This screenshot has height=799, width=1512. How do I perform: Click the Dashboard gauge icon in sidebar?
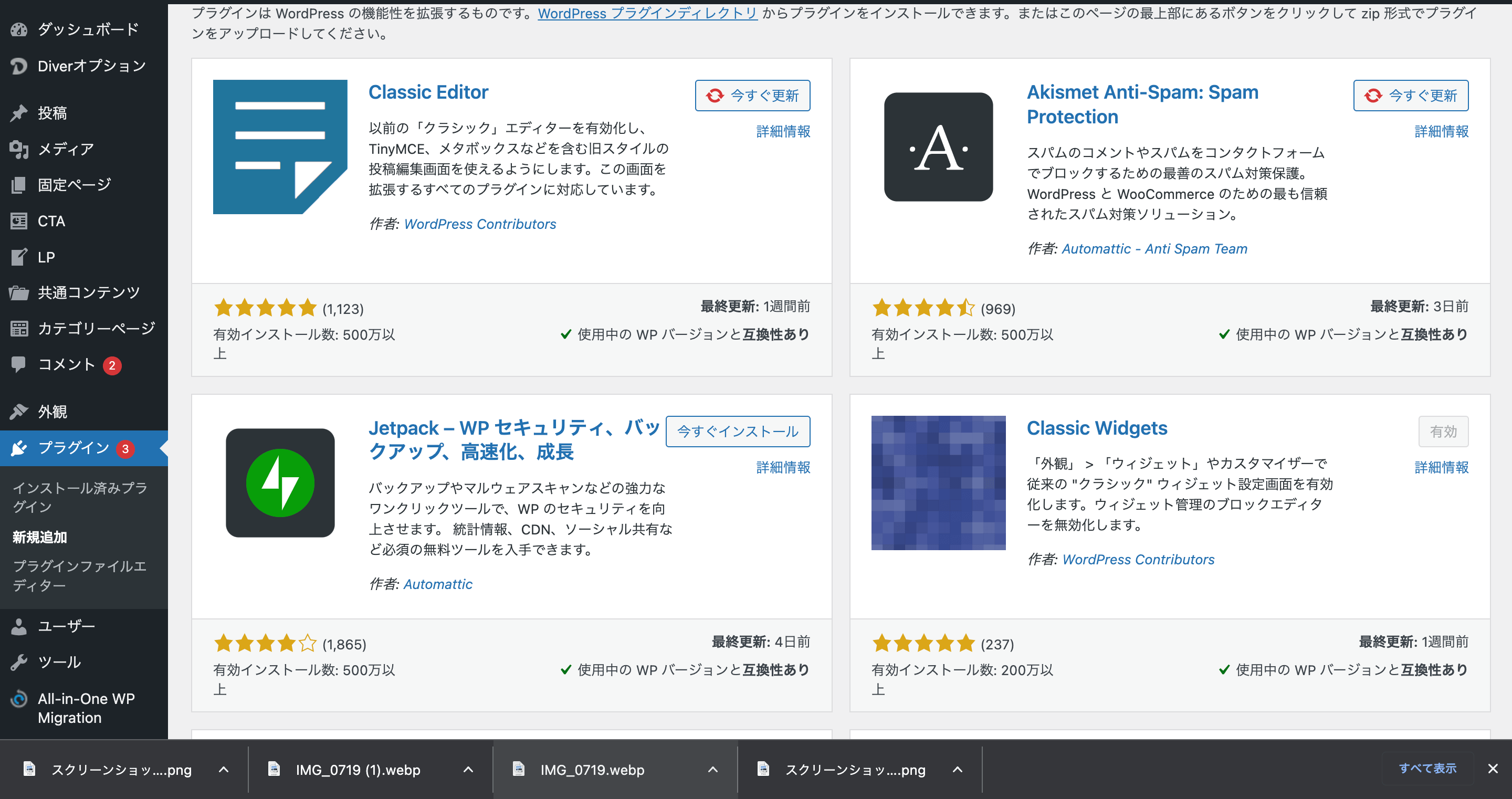click(x=19, y=29)
